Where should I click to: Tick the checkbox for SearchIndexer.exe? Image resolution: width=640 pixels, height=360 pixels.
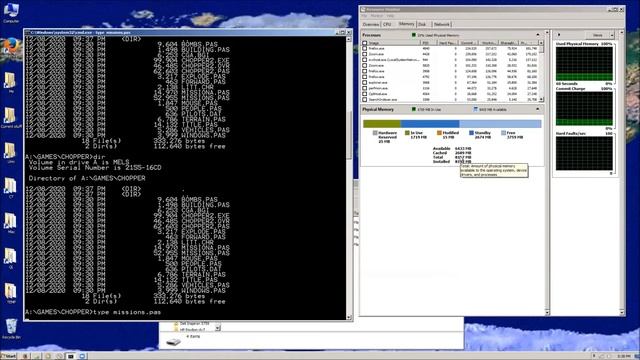(364, 100)
